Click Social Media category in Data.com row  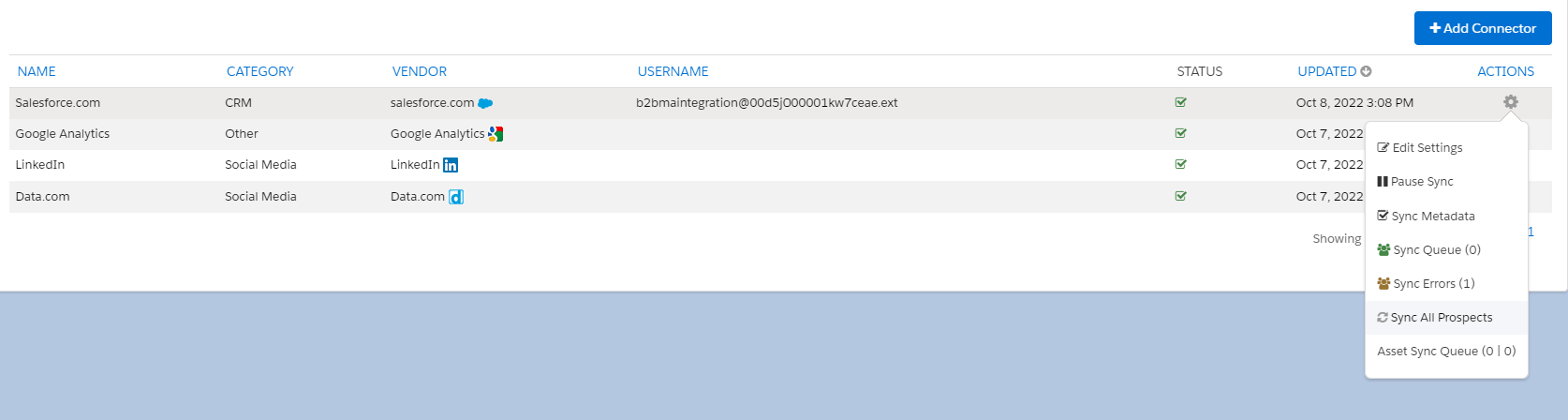point(260,197)
